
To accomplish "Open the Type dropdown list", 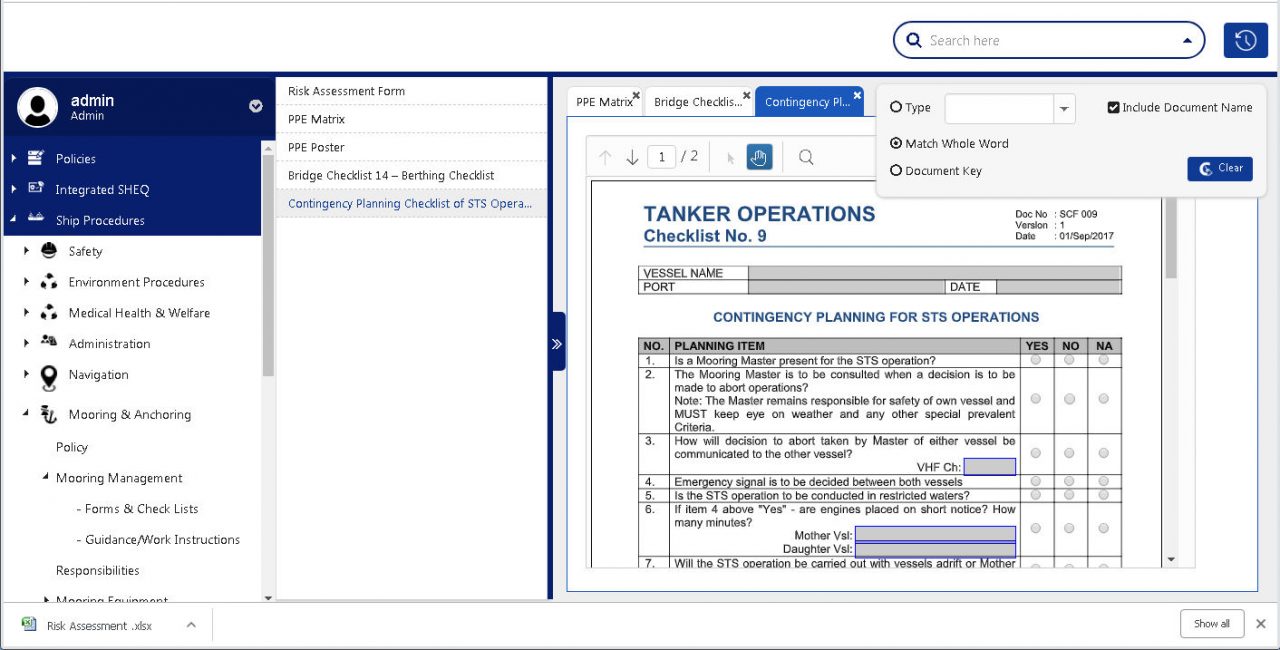I will tap(1064, 109).
